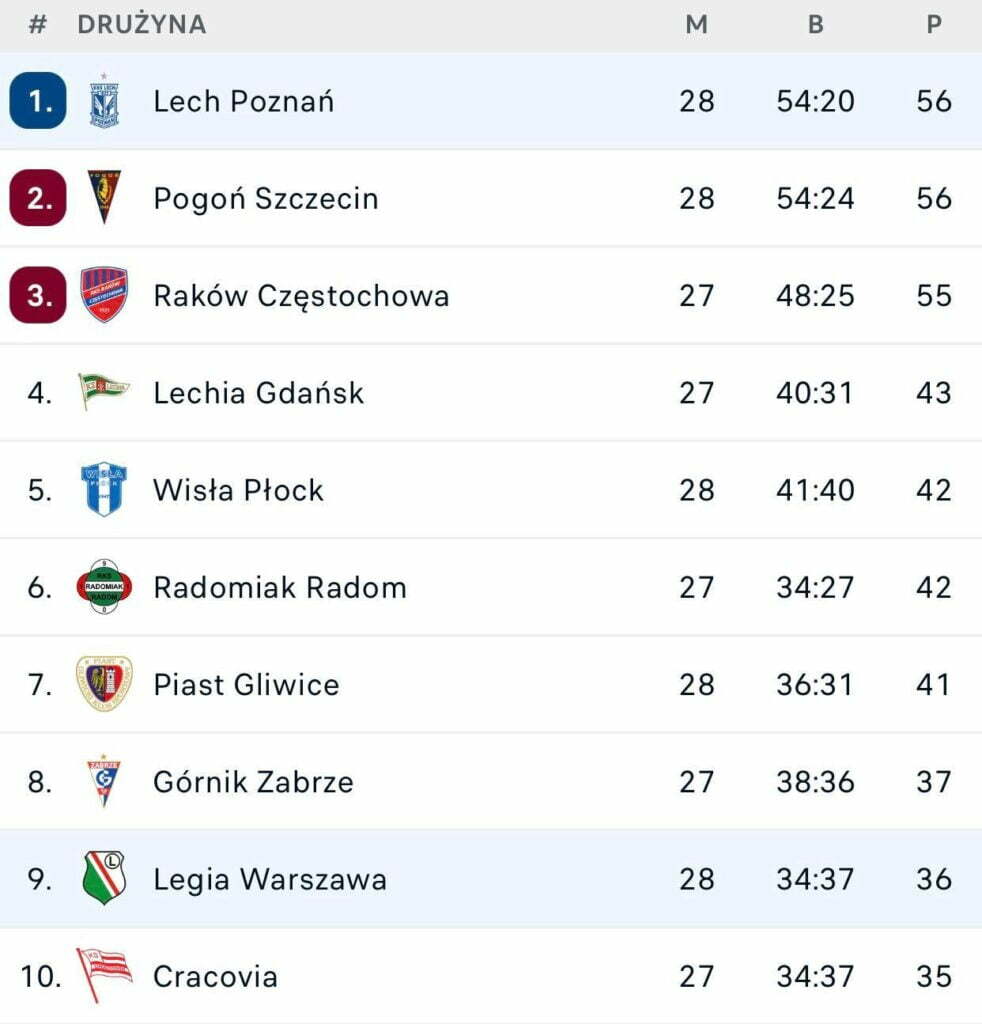
Task: Tap the maroon position 3 badge
Action: [38, 295]
